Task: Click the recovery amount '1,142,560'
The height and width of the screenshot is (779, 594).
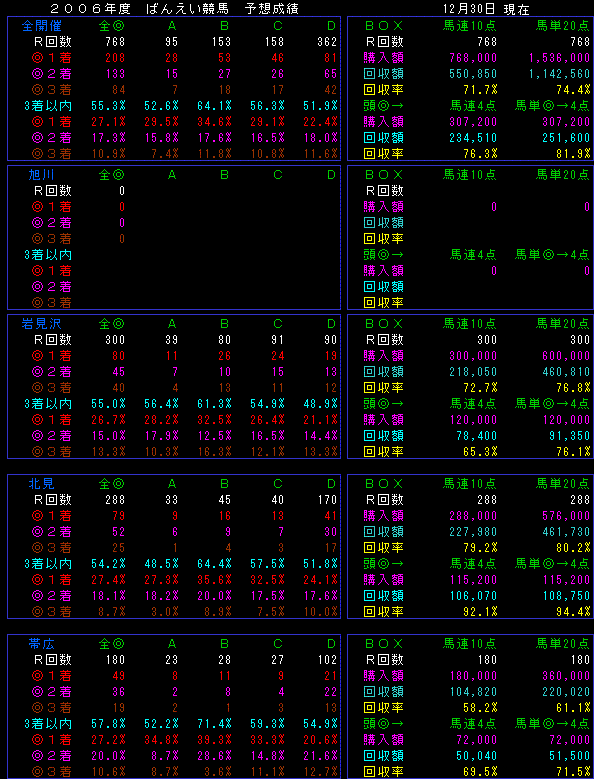Action: [x=559, y=74]
